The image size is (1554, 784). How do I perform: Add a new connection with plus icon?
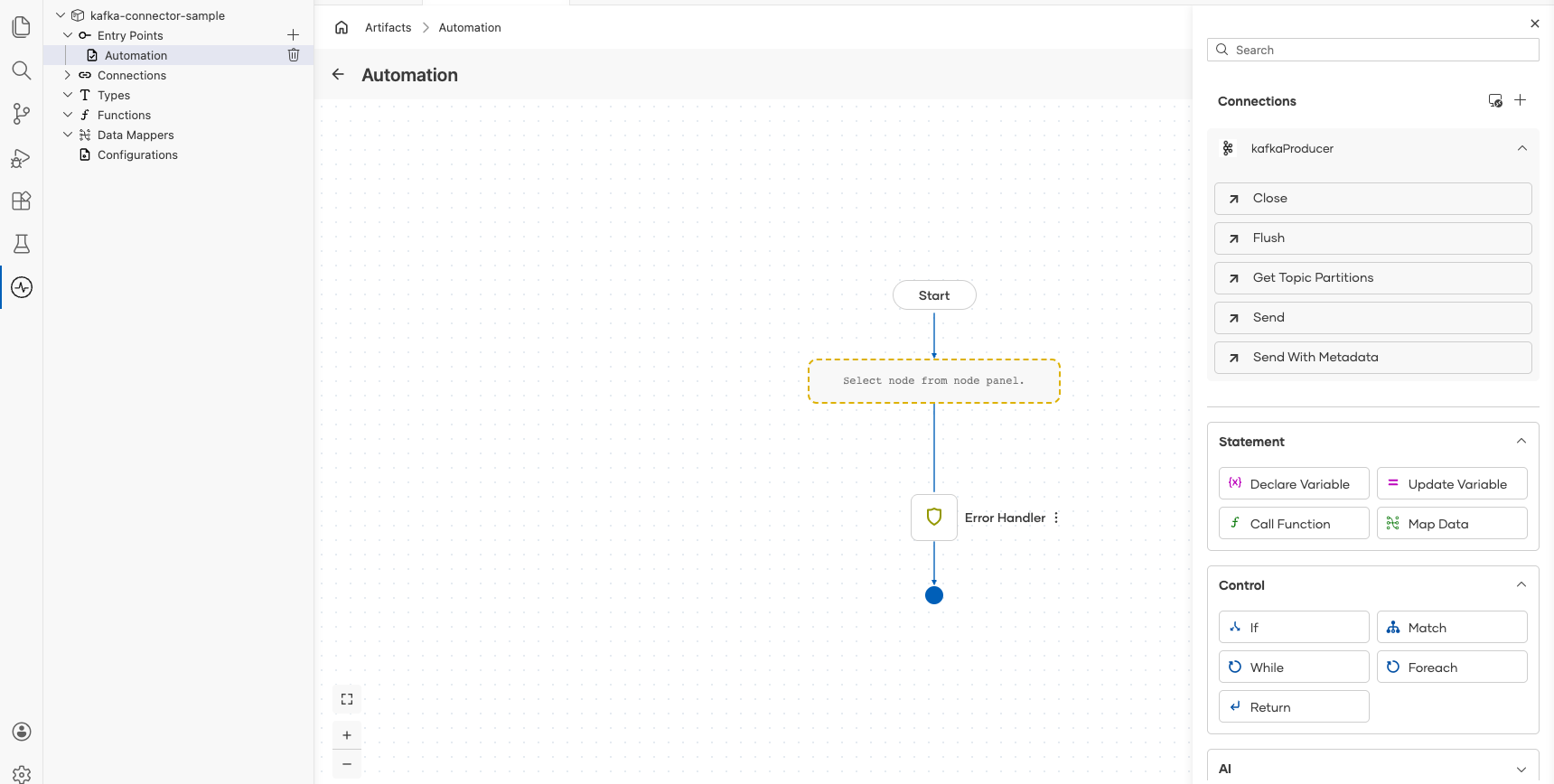coord(1520,100)
